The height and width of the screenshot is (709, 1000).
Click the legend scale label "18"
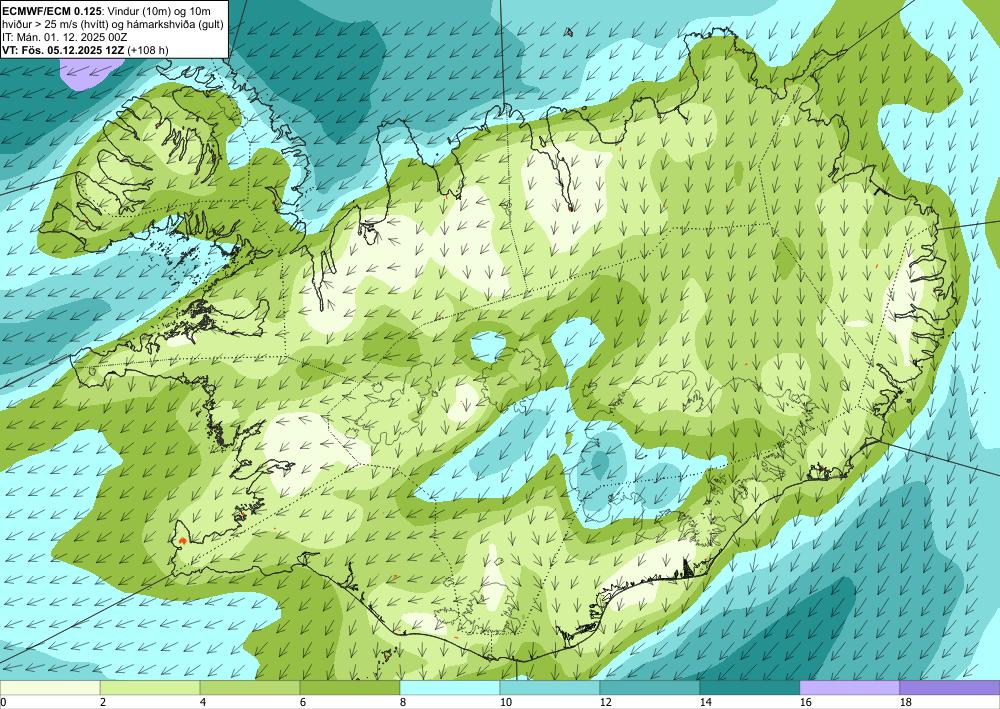tap(906, 702)
